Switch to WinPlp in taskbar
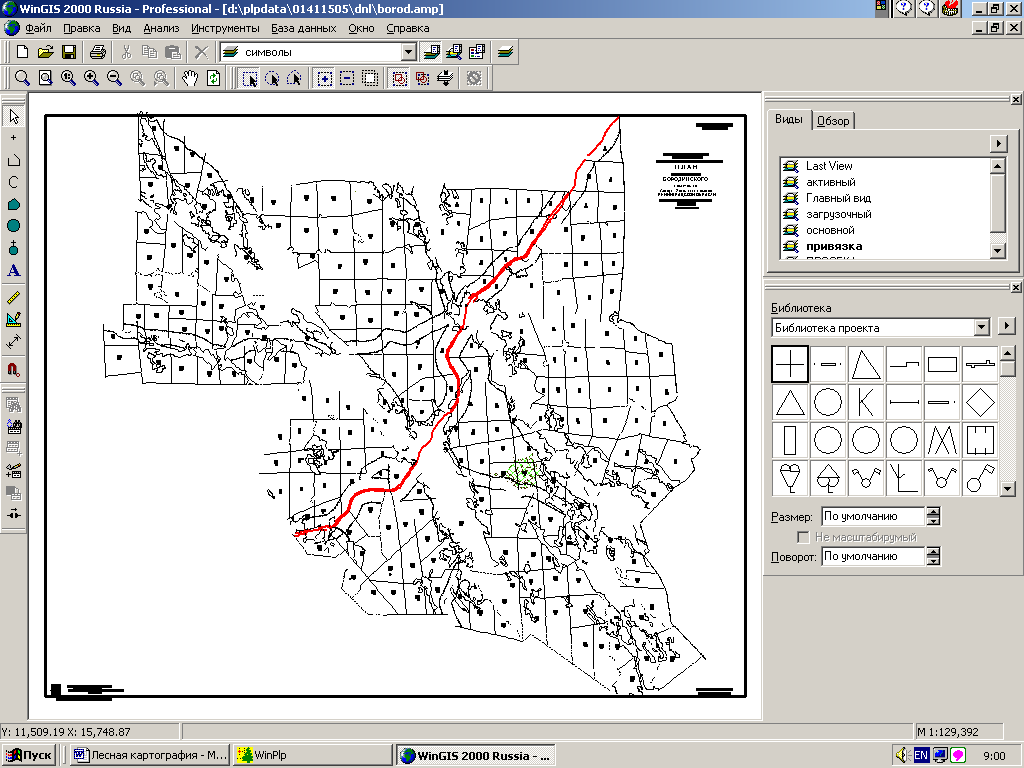 312,755
